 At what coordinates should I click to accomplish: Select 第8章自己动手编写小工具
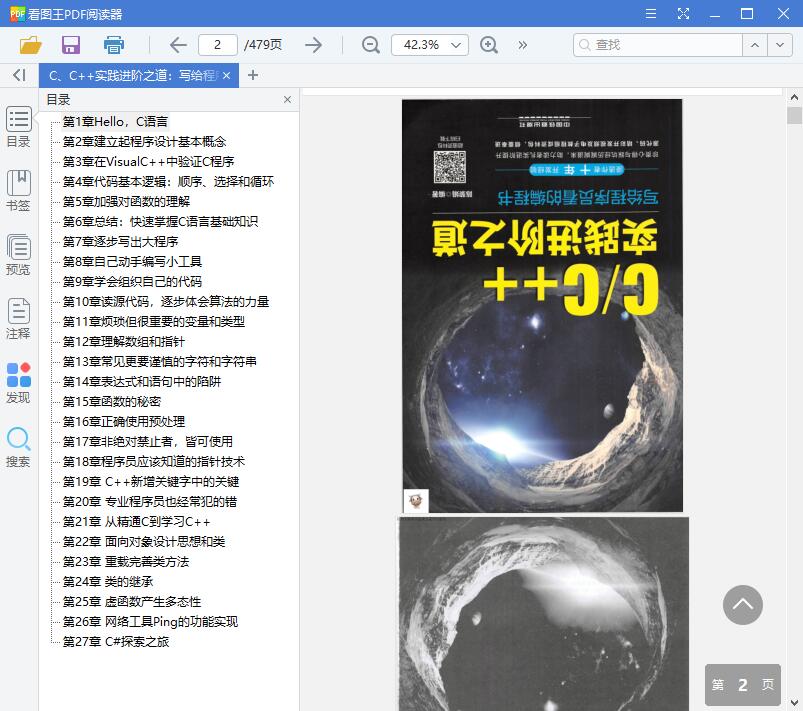132,261
